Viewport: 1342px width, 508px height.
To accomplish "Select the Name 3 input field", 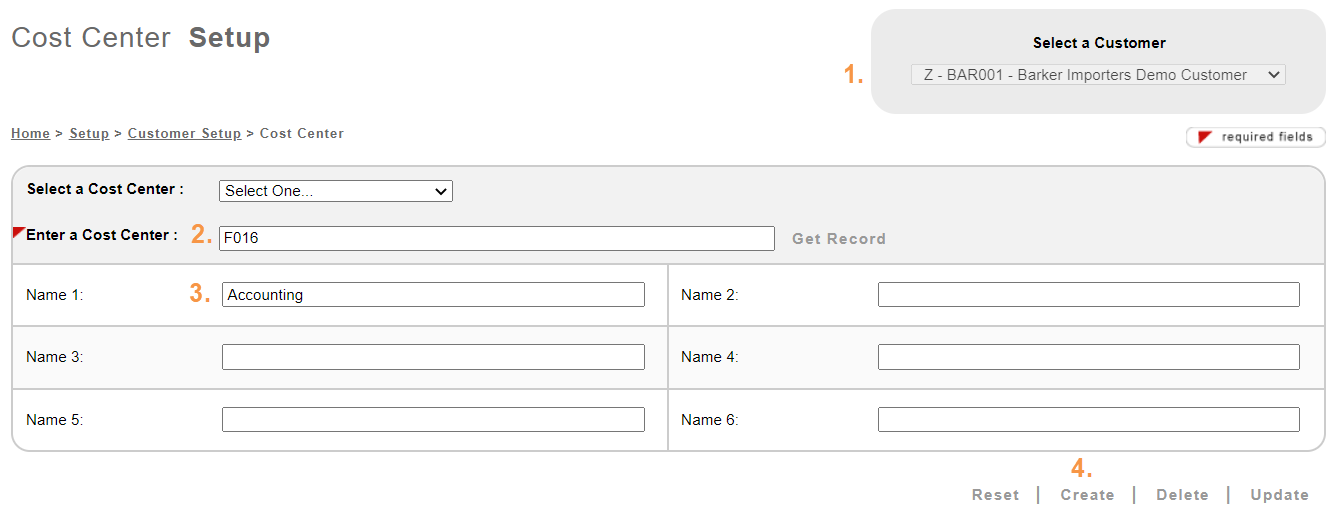I will [433, 357].
